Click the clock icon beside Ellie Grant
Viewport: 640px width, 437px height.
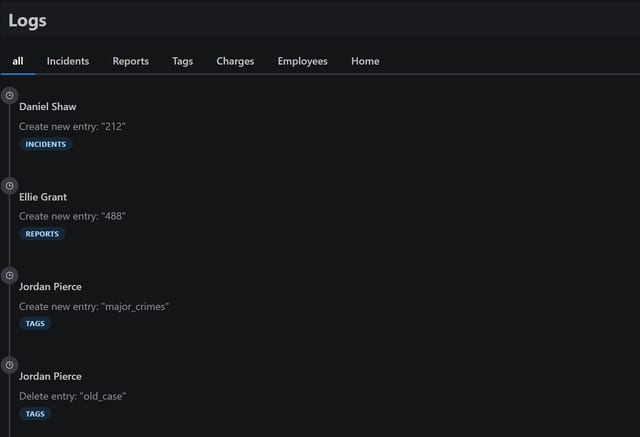tap(9, 186)
